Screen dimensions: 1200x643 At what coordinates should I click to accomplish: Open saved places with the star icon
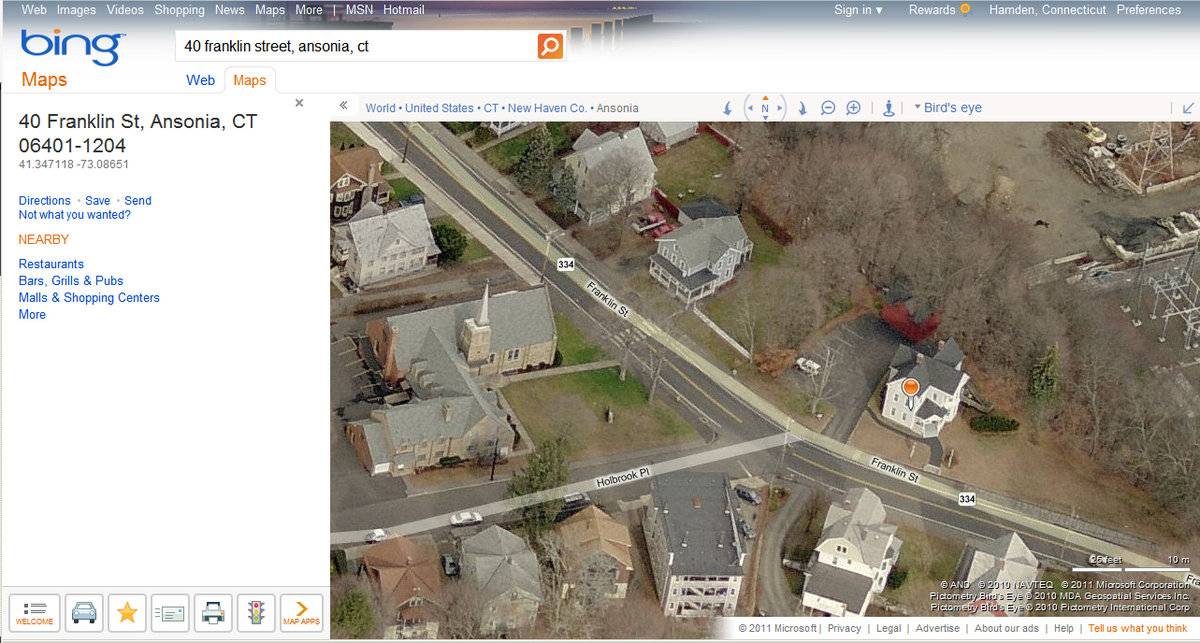coord(127,613)
